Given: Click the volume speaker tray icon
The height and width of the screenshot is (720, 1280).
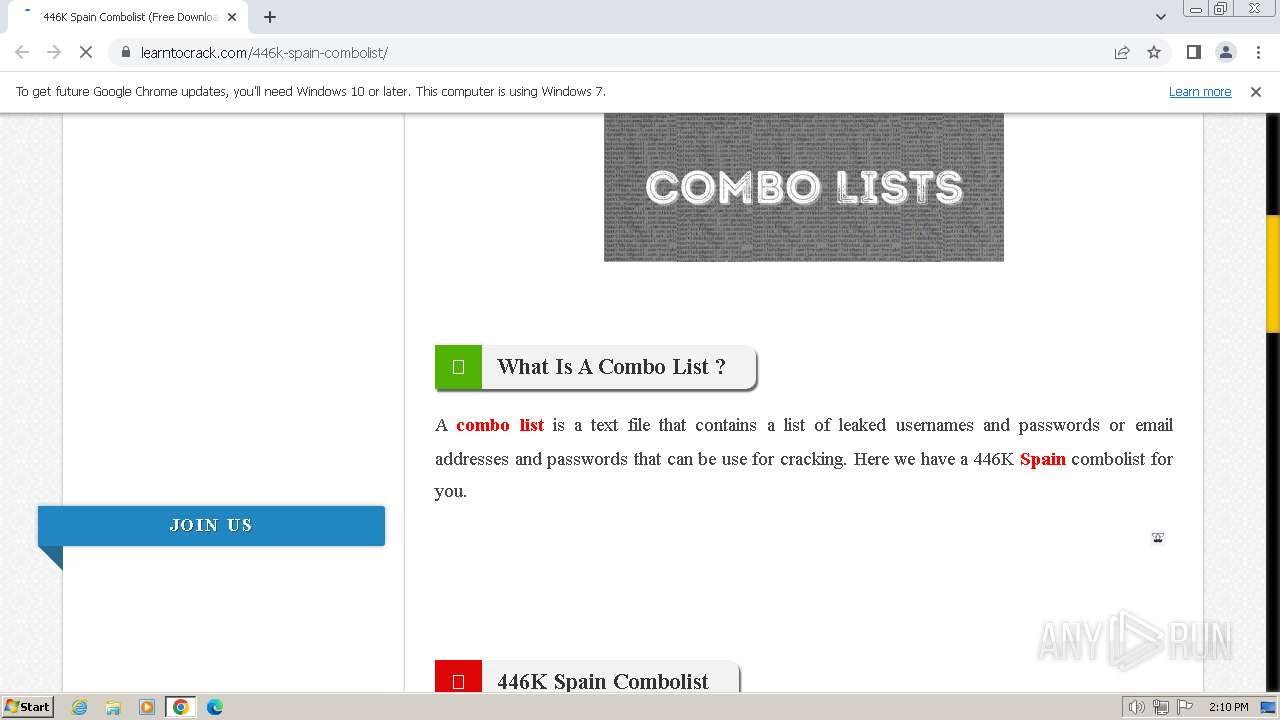Looking at the screenshot, I should point(1136,707).
